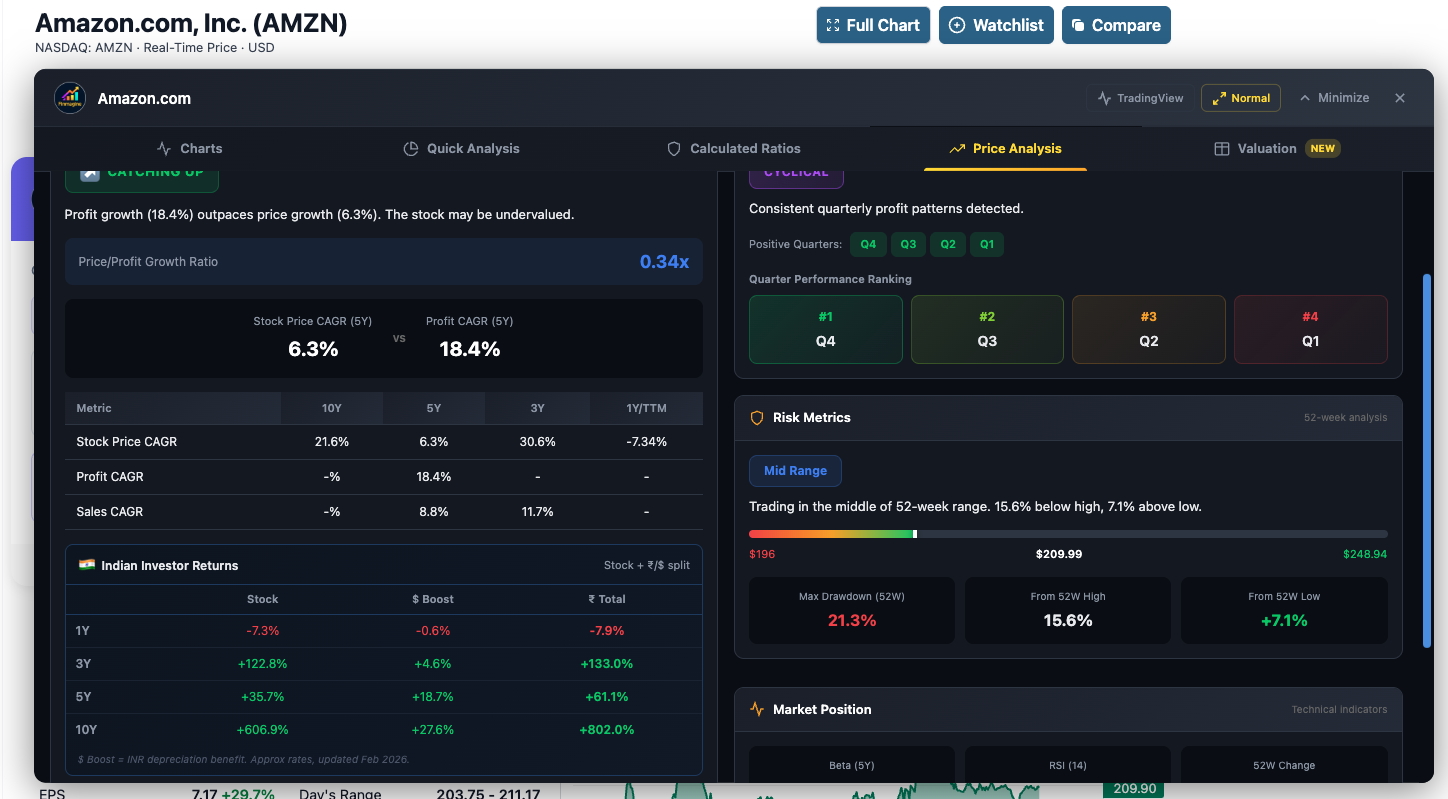Open the Normal size dropdown

[1240, 98]
